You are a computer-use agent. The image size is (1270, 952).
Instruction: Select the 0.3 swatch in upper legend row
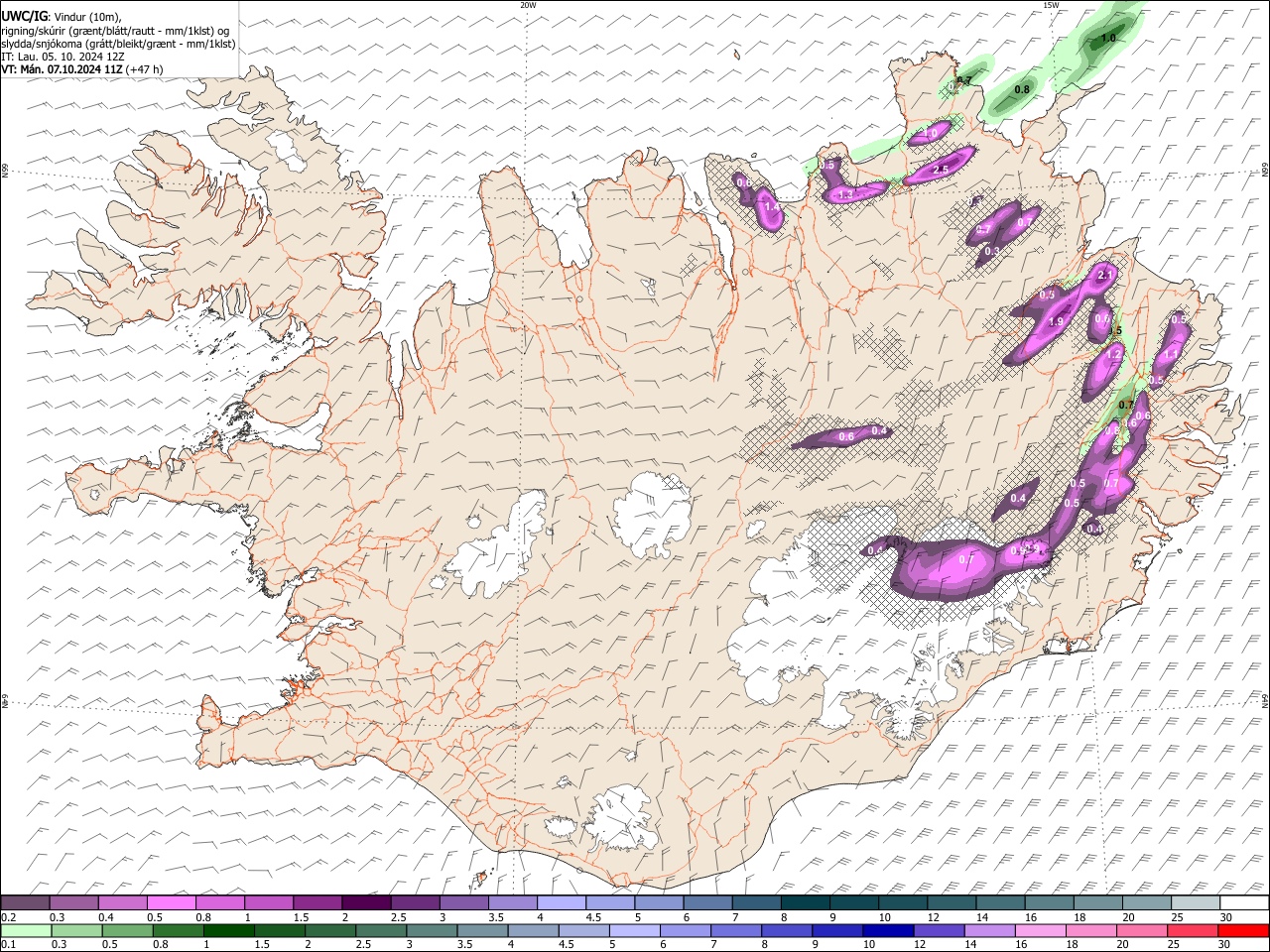point(73,902)
